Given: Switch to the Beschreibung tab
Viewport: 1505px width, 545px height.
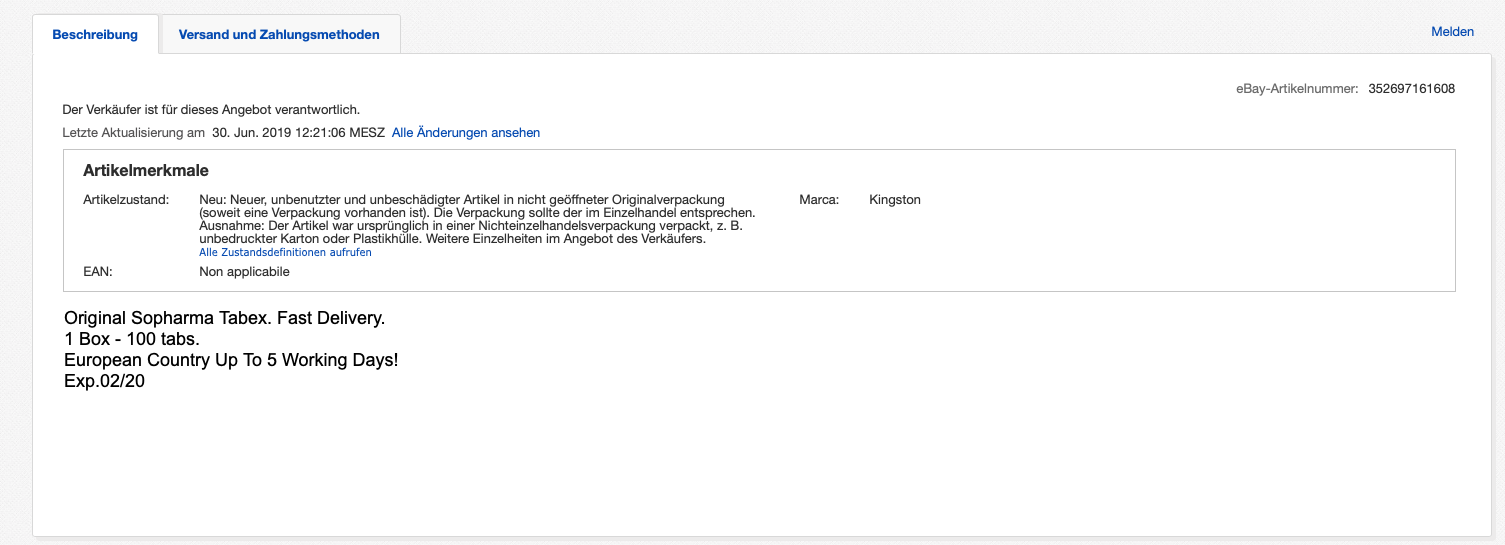Looking at the screenshot, I should (x=95, y=35).
